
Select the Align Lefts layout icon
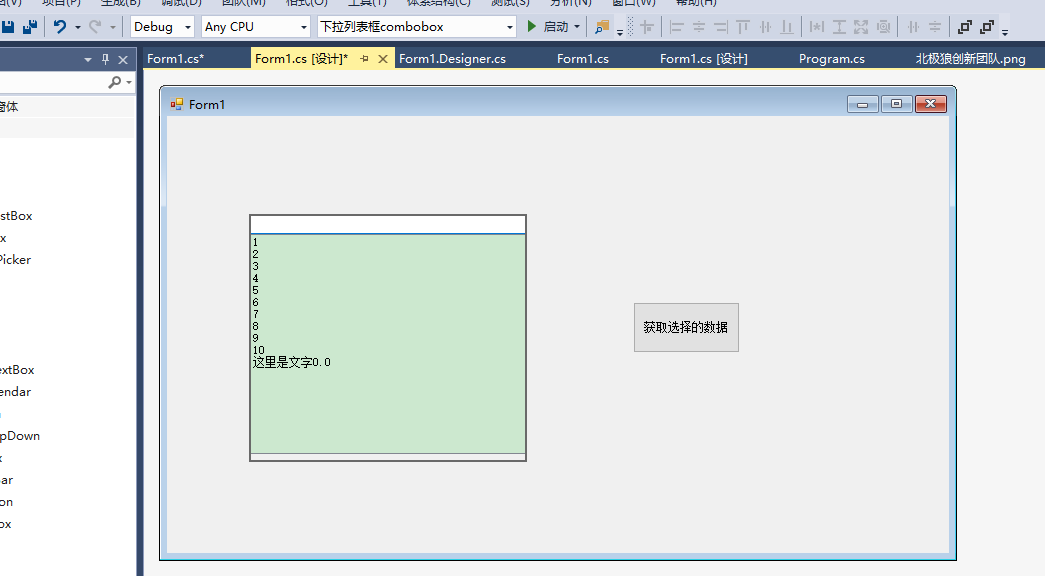(677, 28)
